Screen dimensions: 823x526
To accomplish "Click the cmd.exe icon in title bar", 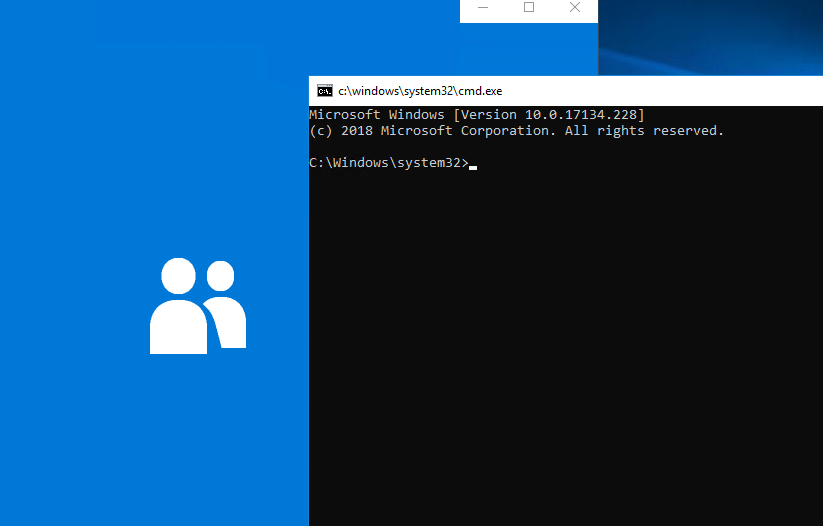I will (x=324, y=91).
